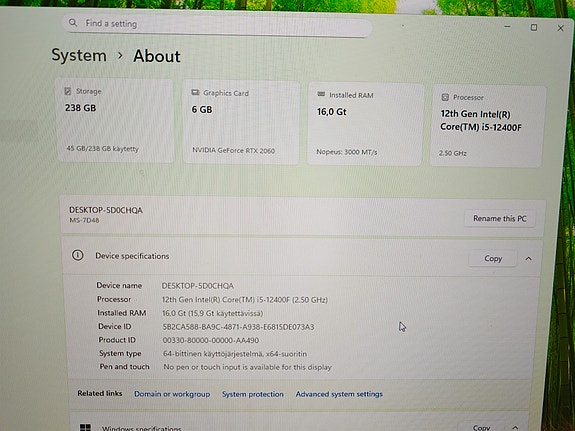575x431 pixels.
Task: Open System protection link
Action: coord(253,394)
